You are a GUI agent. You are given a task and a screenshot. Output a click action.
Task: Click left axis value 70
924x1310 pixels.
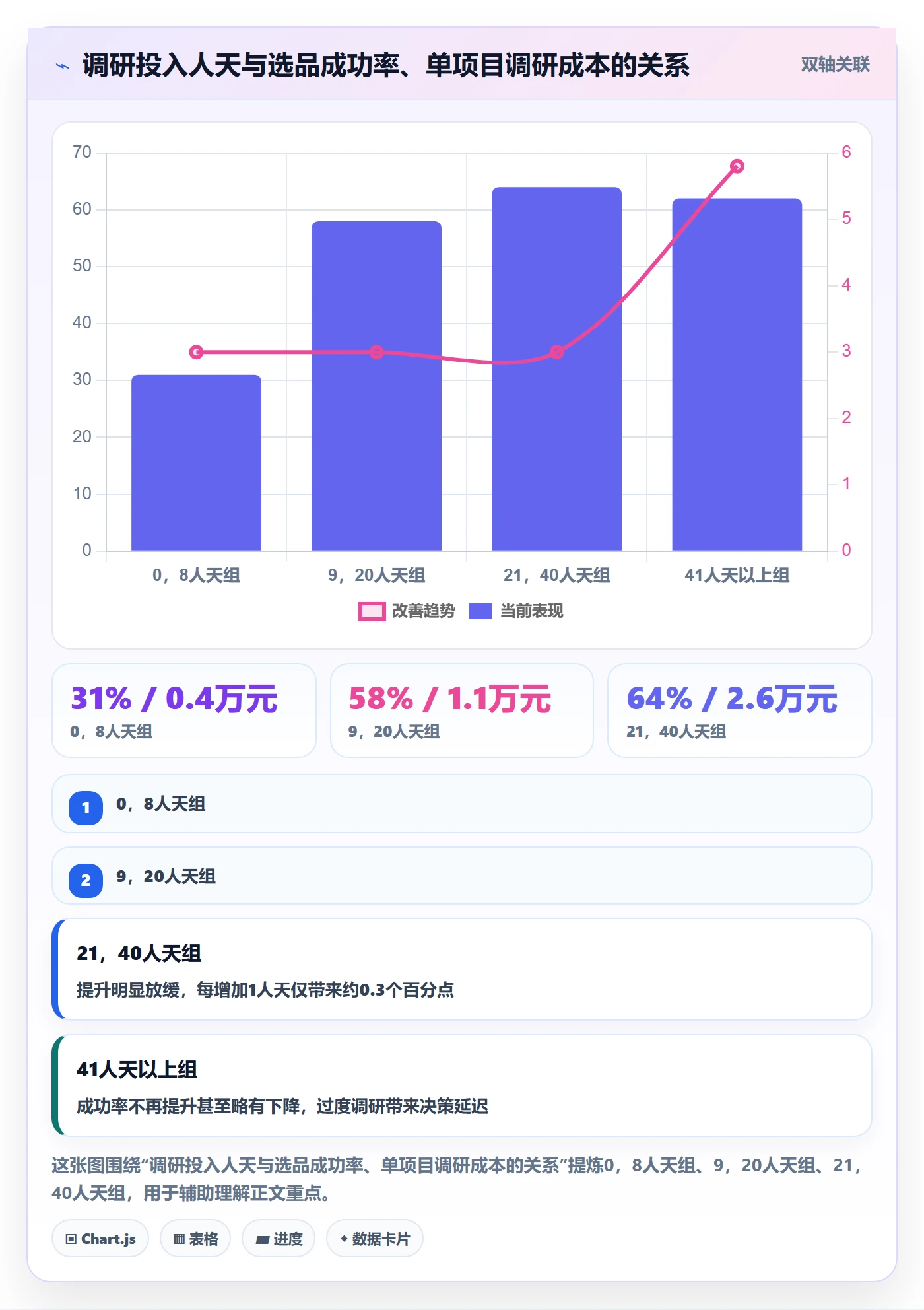pyautogui.click(x=82, y=153)
